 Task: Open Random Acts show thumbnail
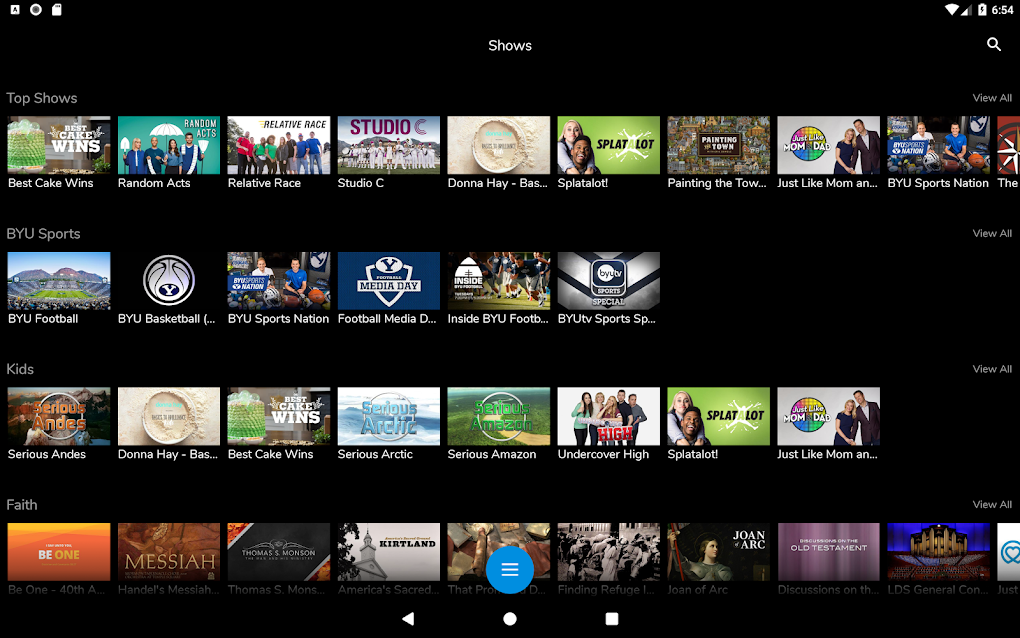168,145
